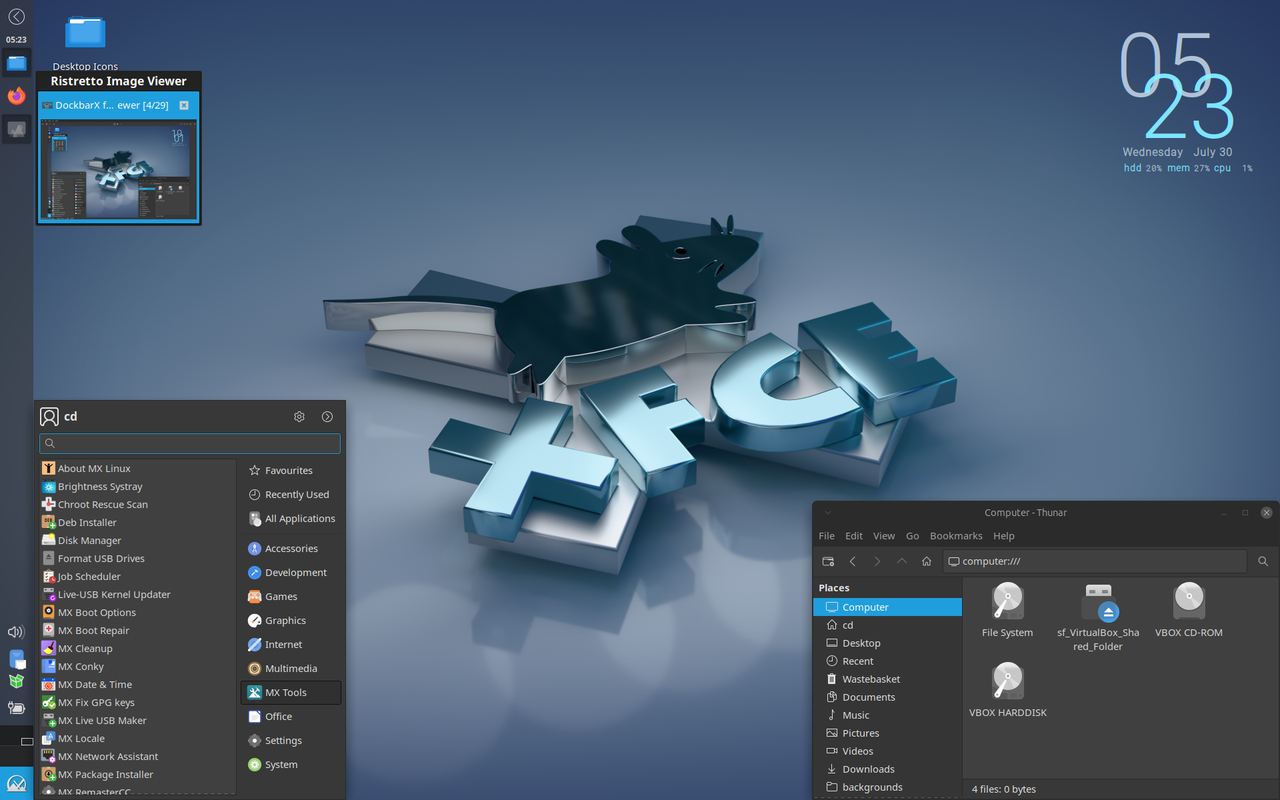Focus the Whisker menu search field

(190, 443)
